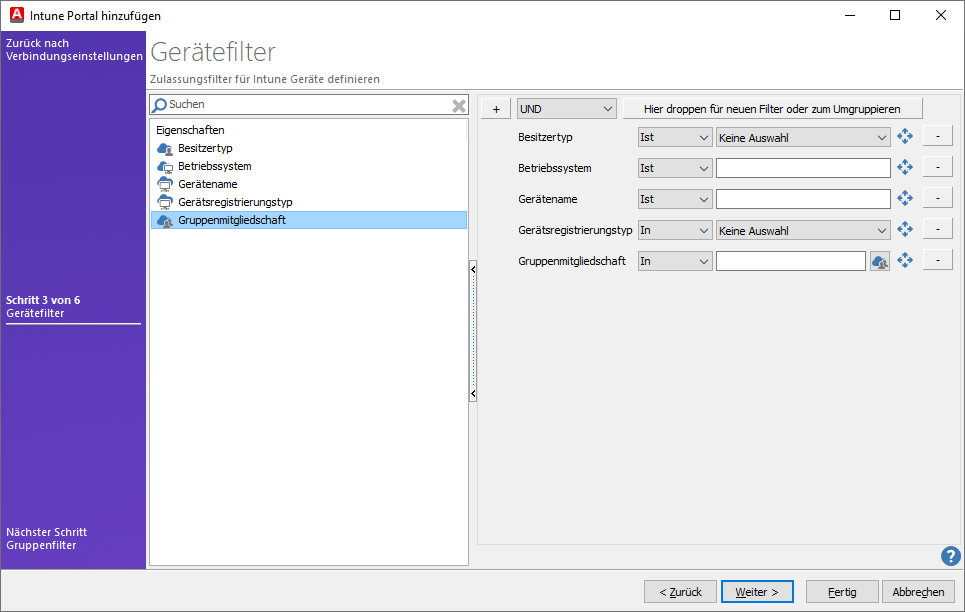Click the magnifier search icon
965x612 pixels.
[x=159, y=105]
